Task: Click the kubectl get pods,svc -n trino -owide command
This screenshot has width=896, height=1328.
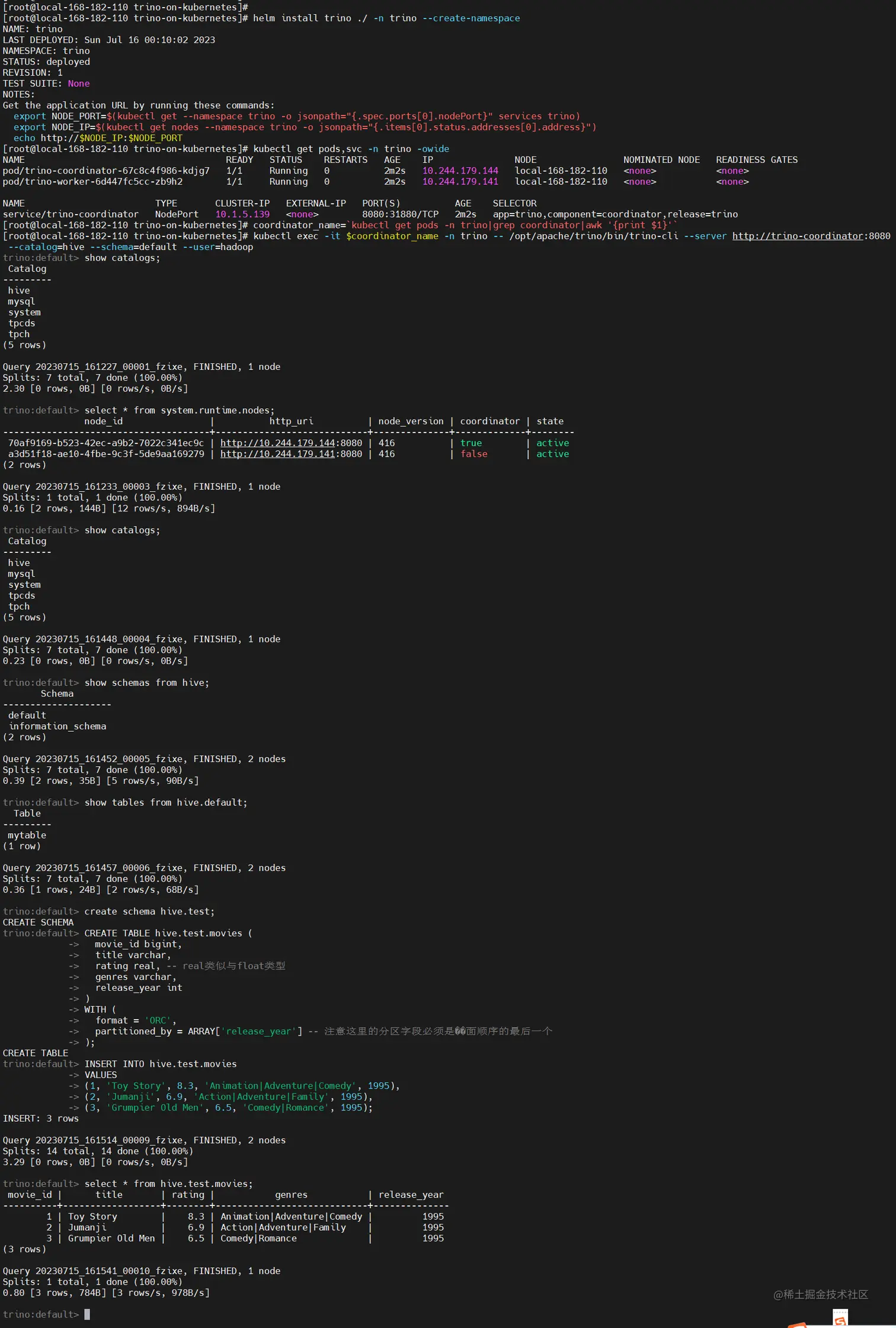Action: click(x=351, y=149)
